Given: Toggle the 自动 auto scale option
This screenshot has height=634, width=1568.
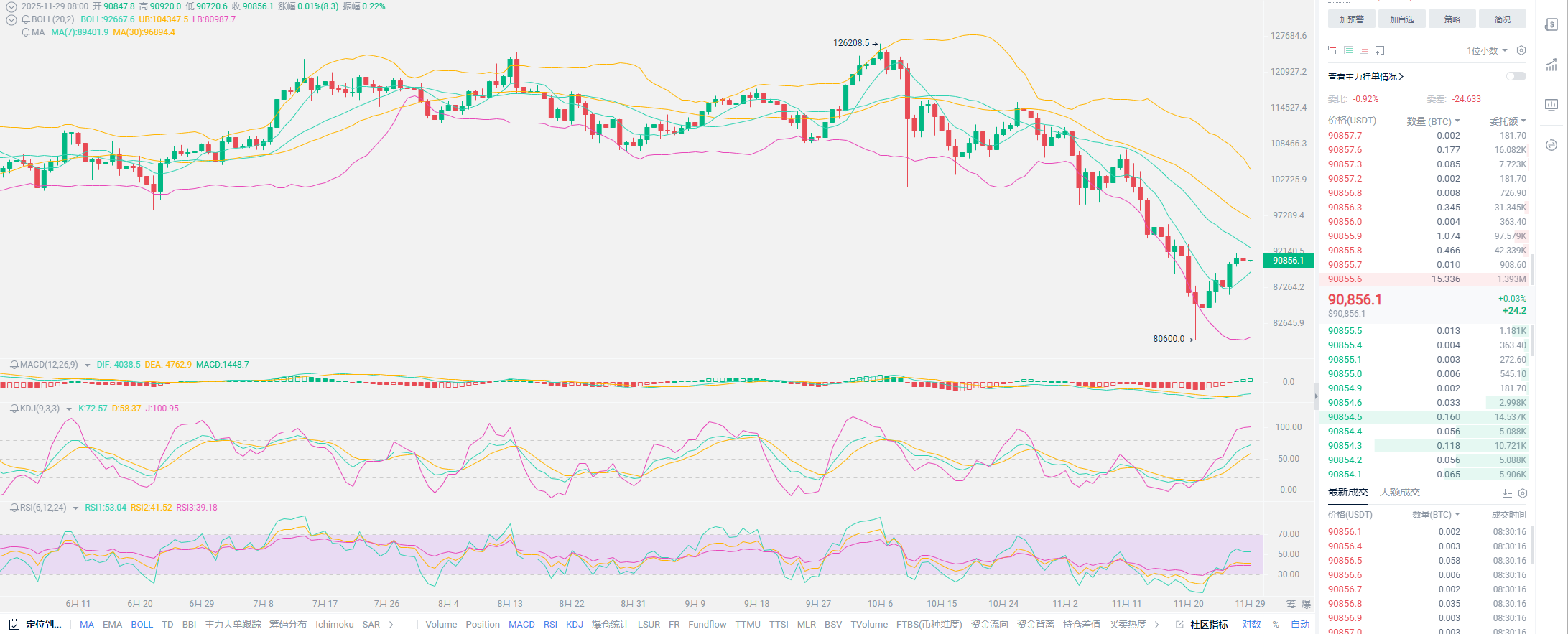Looking at the screenshot, I should [x=1300, y=624].
